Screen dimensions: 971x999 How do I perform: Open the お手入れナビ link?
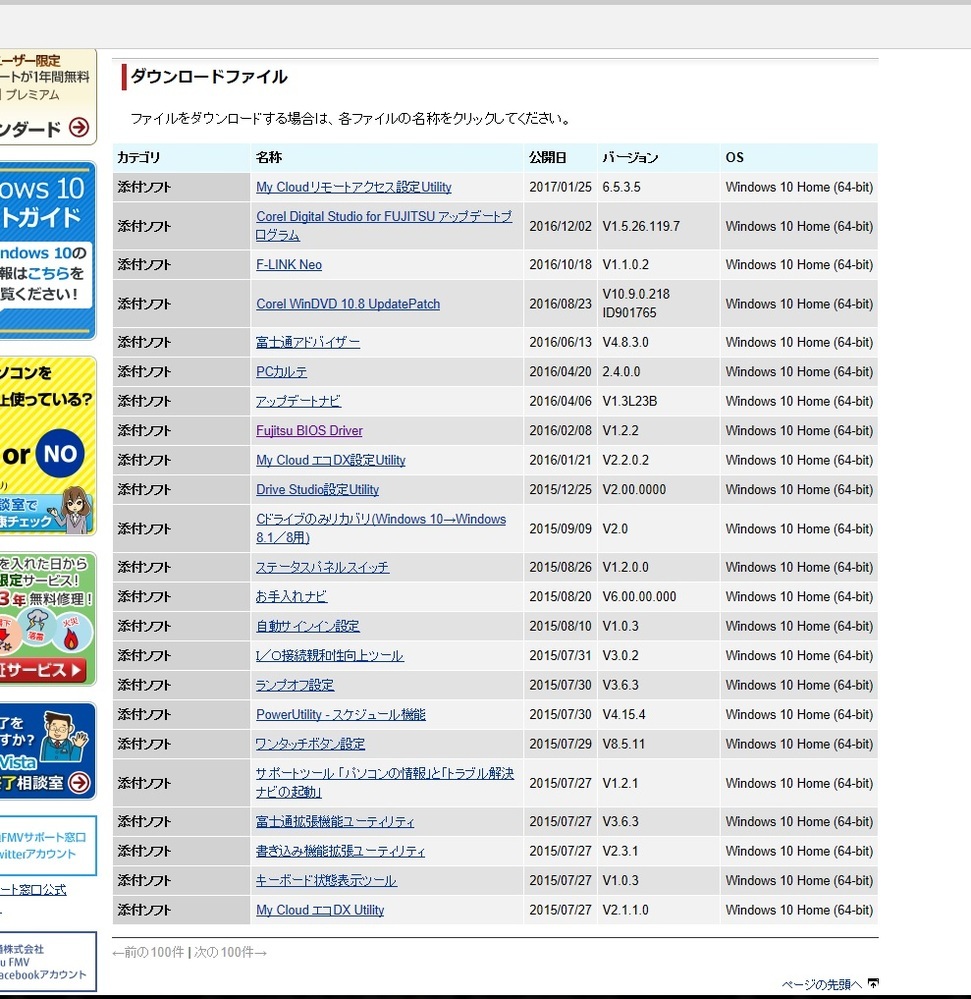[x=291, y=596]
